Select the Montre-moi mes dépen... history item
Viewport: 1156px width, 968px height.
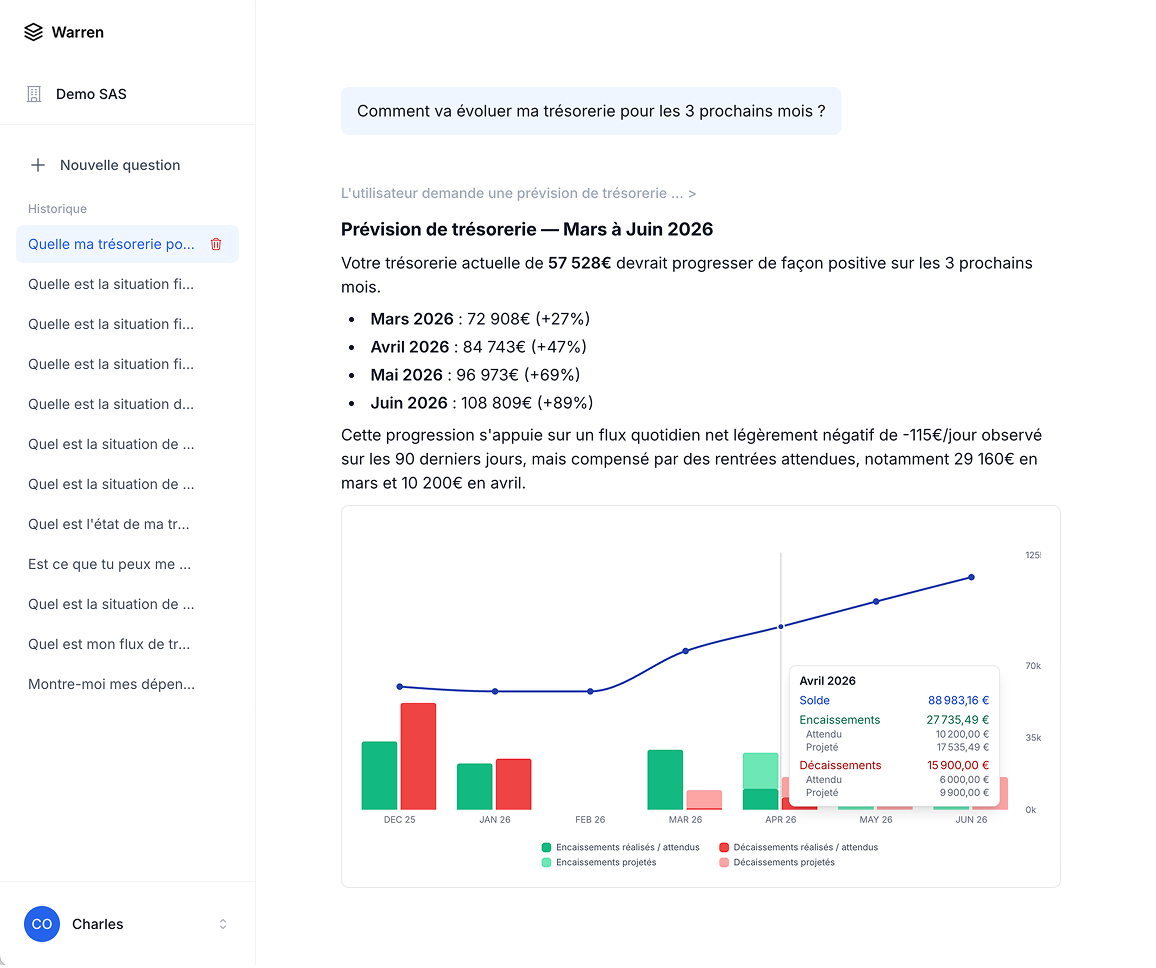(110, 684)
